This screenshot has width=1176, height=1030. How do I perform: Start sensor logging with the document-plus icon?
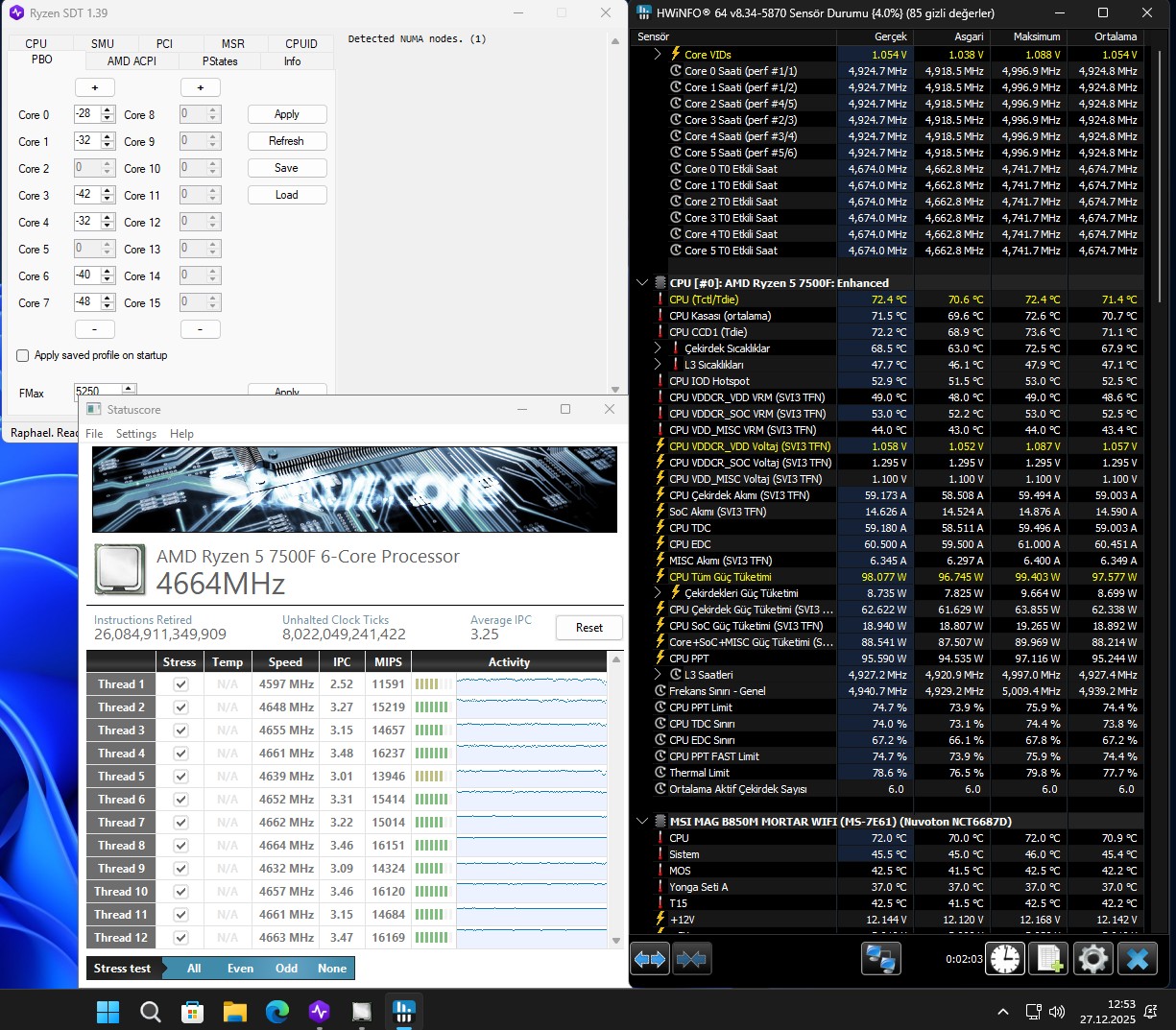pyautogui.click(x=1049, y=959)
